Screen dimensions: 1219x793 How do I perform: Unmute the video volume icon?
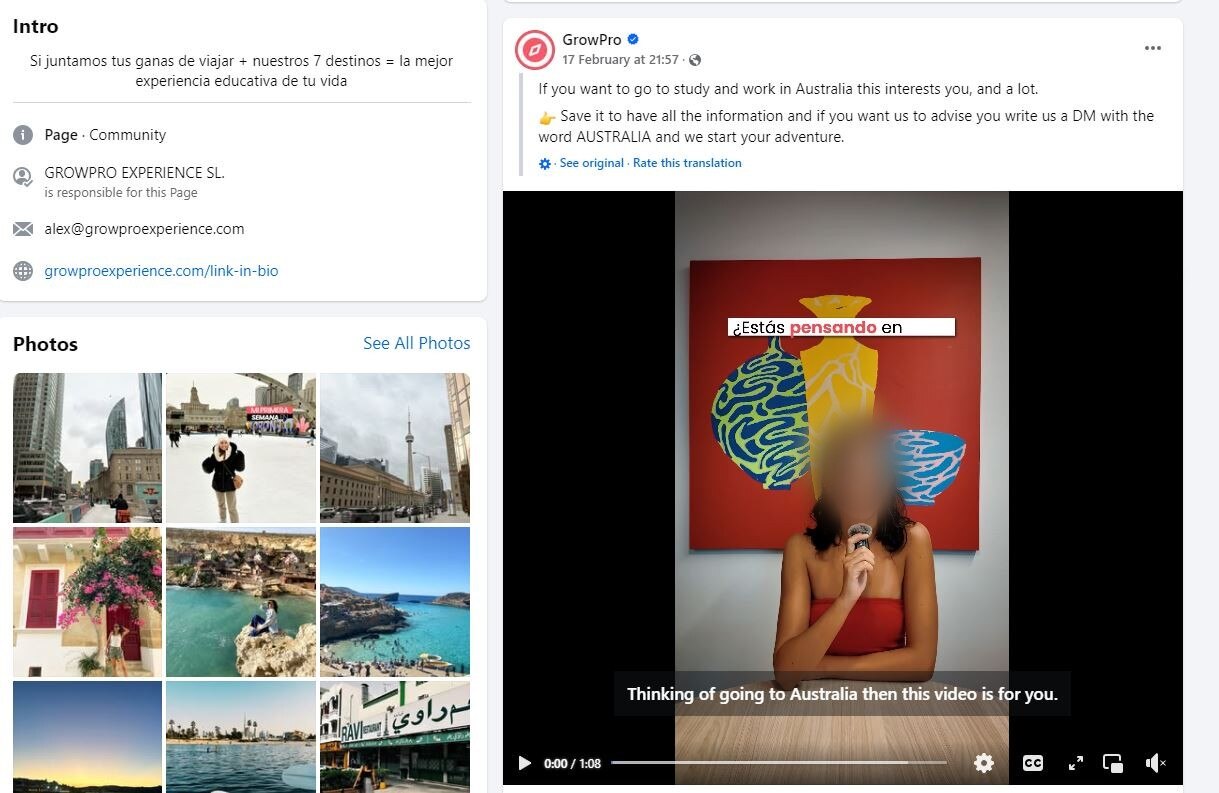pos(1156,763)
